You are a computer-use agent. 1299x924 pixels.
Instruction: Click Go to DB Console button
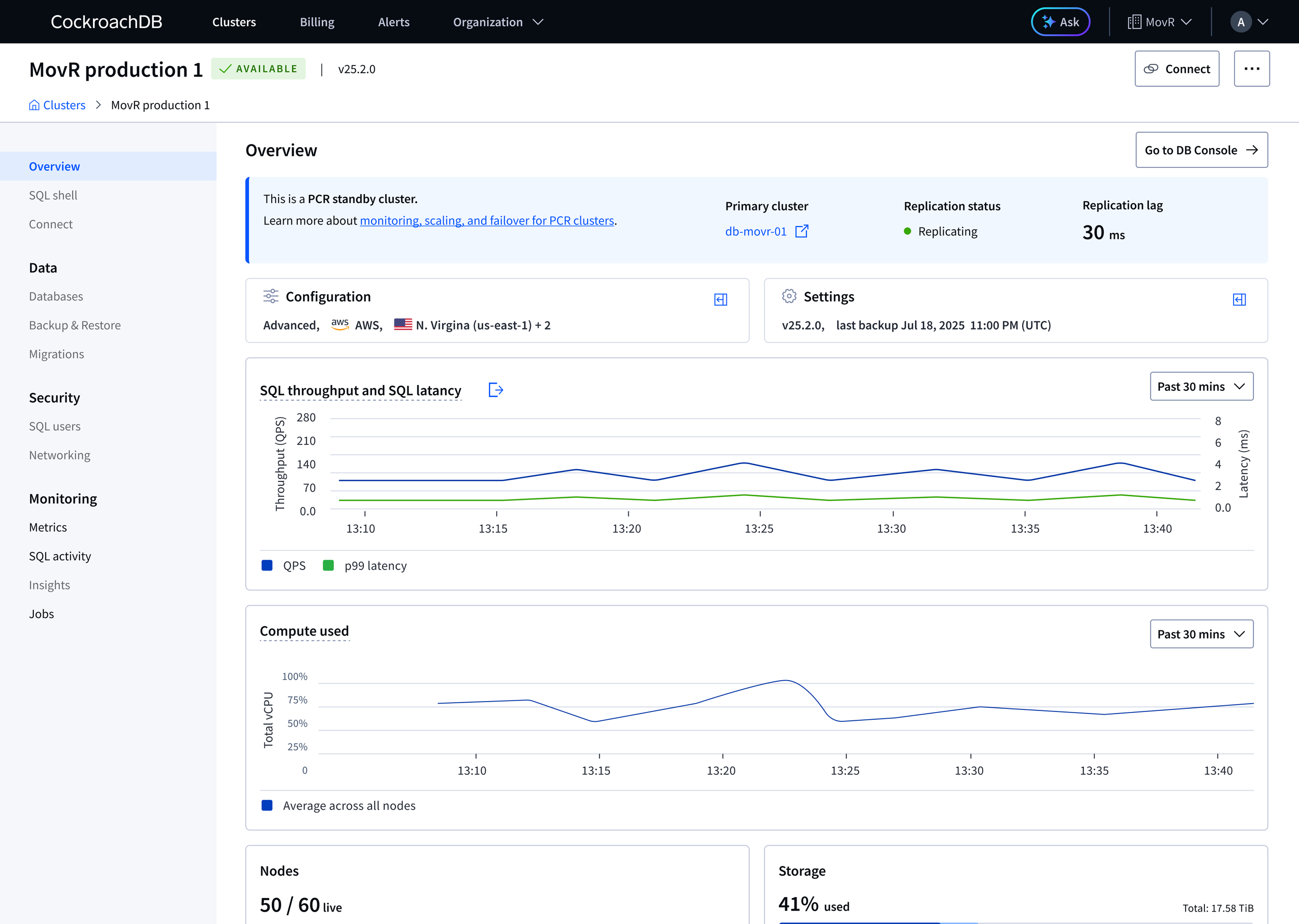coord(1201,150)
